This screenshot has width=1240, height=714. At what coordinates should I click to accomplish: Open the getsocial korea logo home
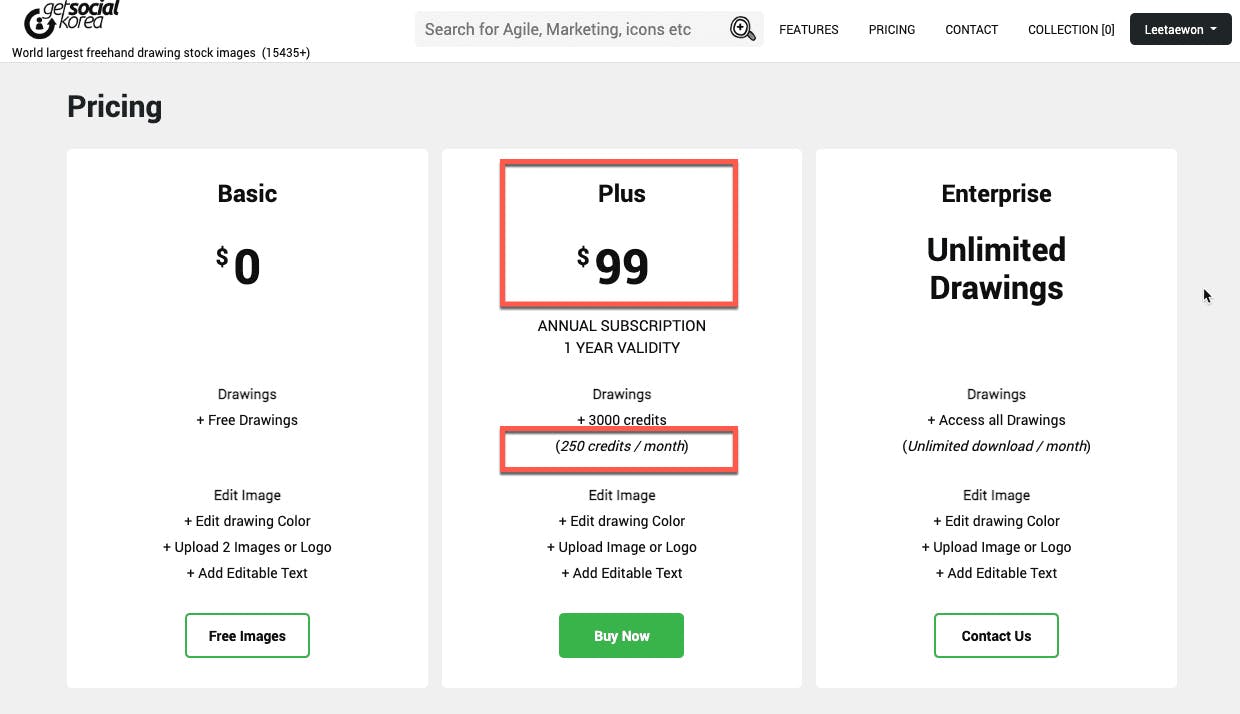72,18
